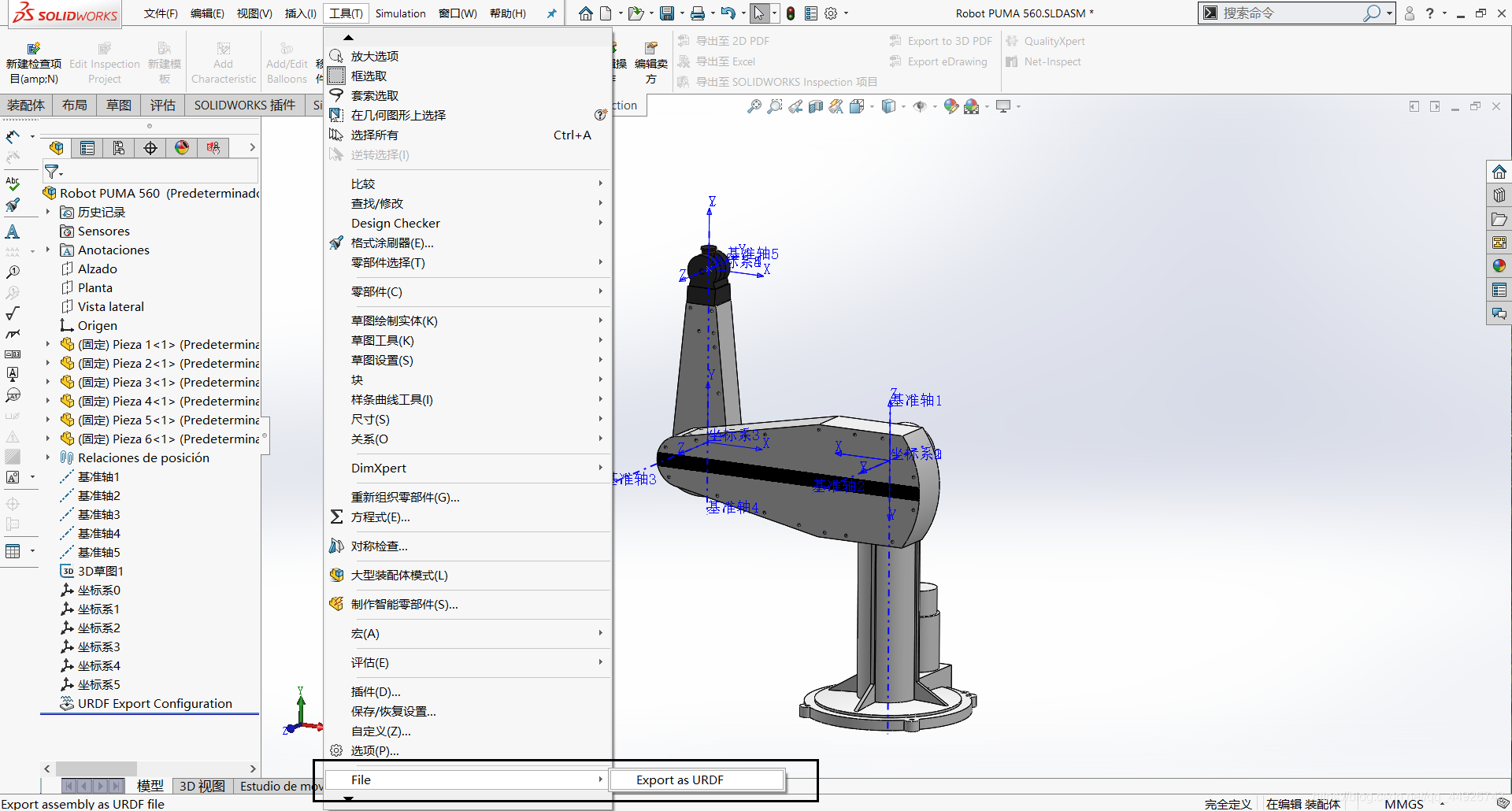Click the Zoom to Fit icon in the view toolbar
1512x811 pixels.
click(x=754, y=106)
